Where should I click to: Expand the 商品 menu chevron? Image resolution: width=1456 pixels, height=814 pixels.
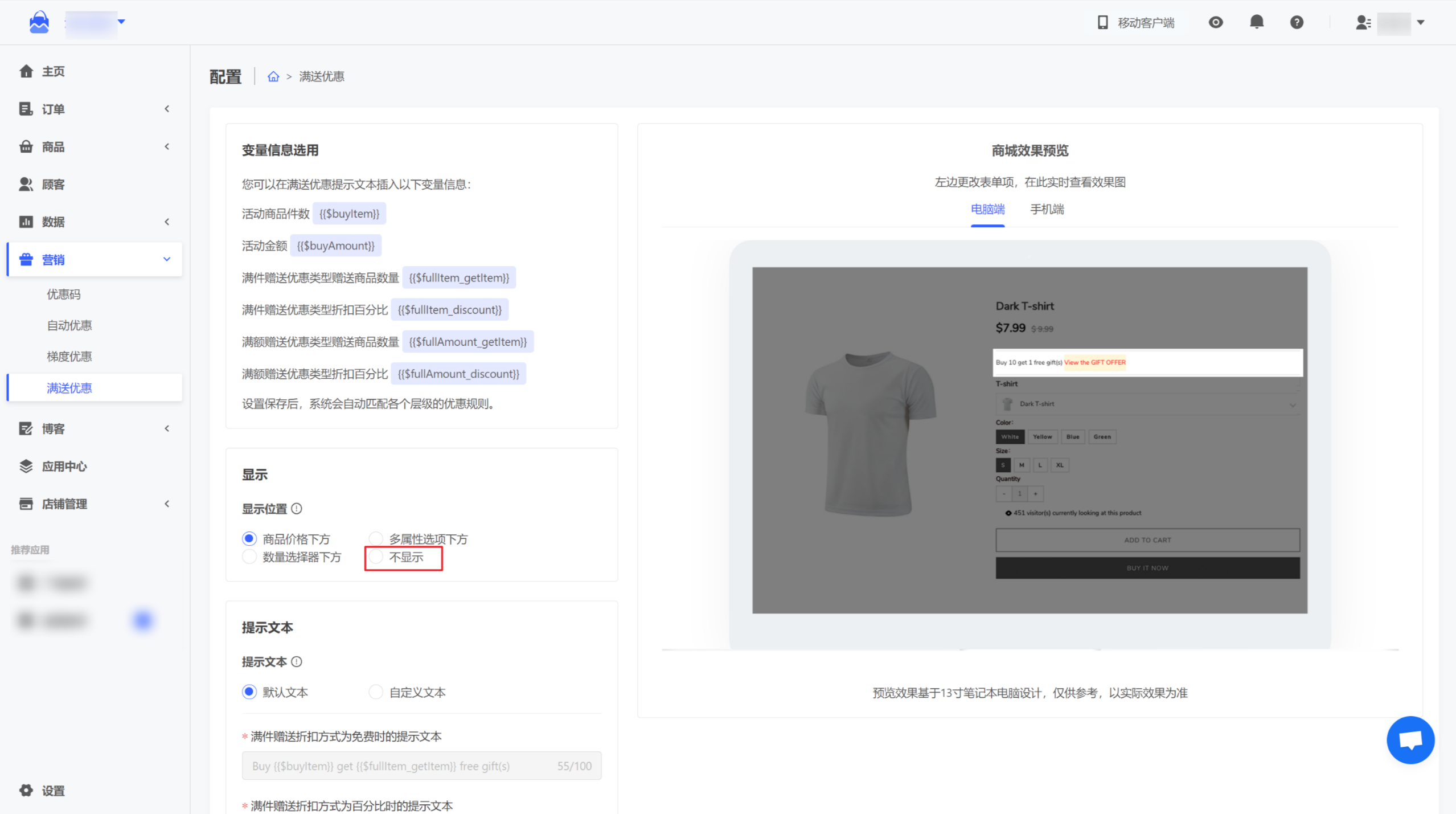pyautogui.click(x=167, y=146)
